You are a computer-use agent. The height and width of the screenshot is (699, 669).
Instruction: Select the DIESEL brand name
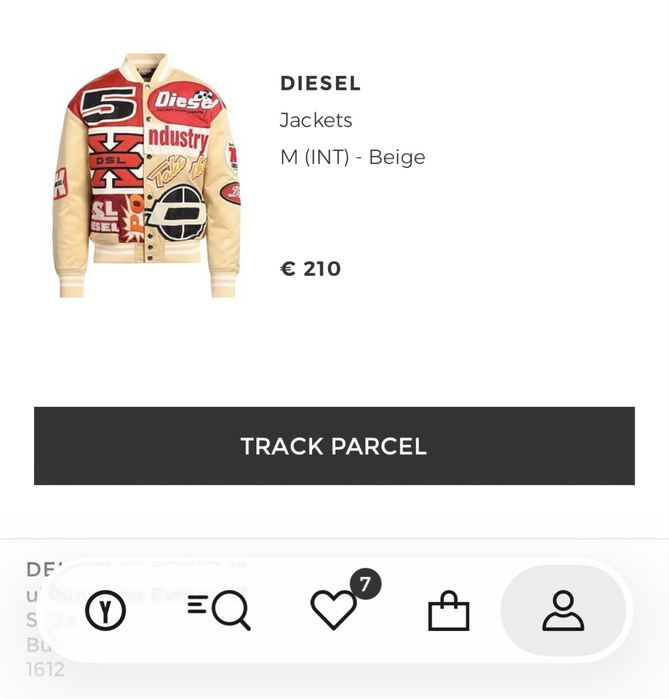[320, 84]
